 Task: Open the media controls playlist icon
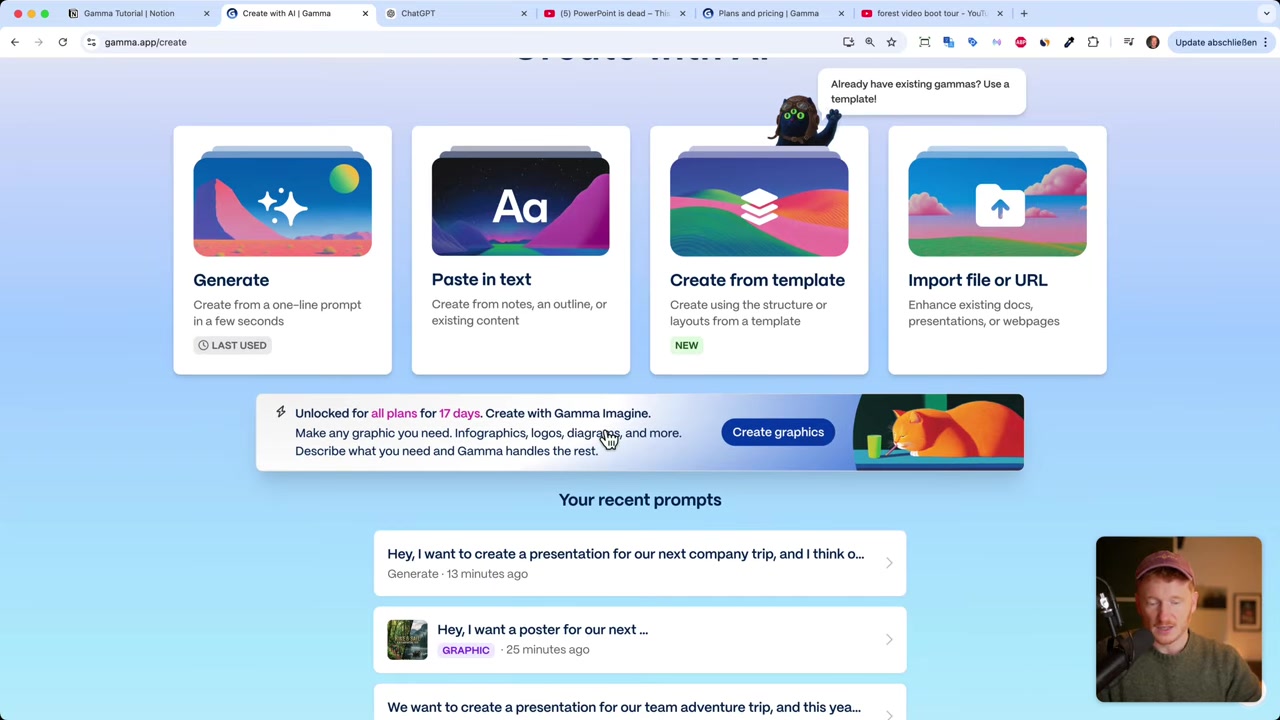1128,42
